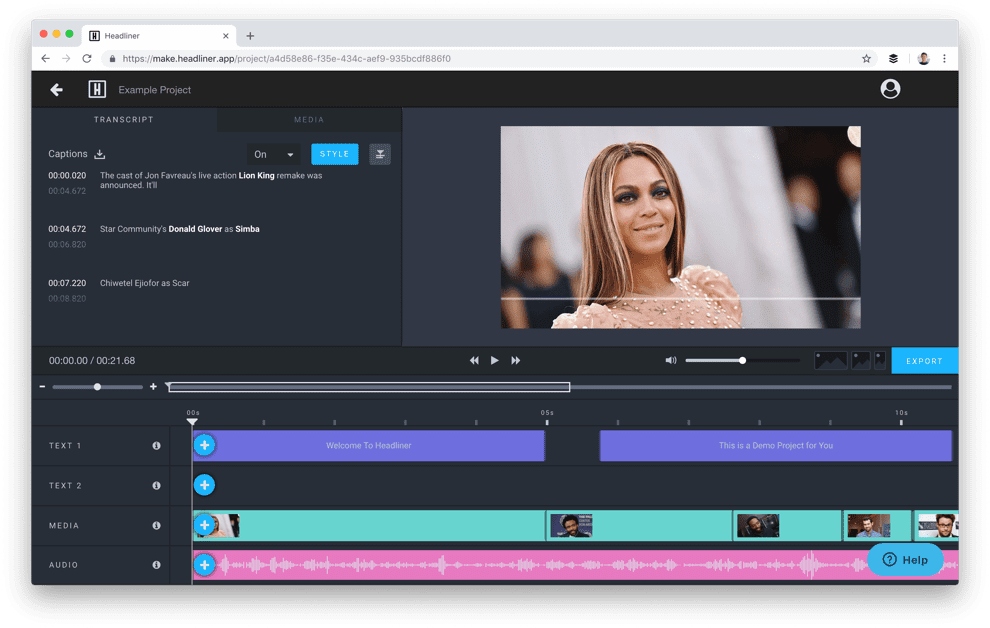Click the EXPORT button
Screen dimensions: 990x628
coord(924,360)
